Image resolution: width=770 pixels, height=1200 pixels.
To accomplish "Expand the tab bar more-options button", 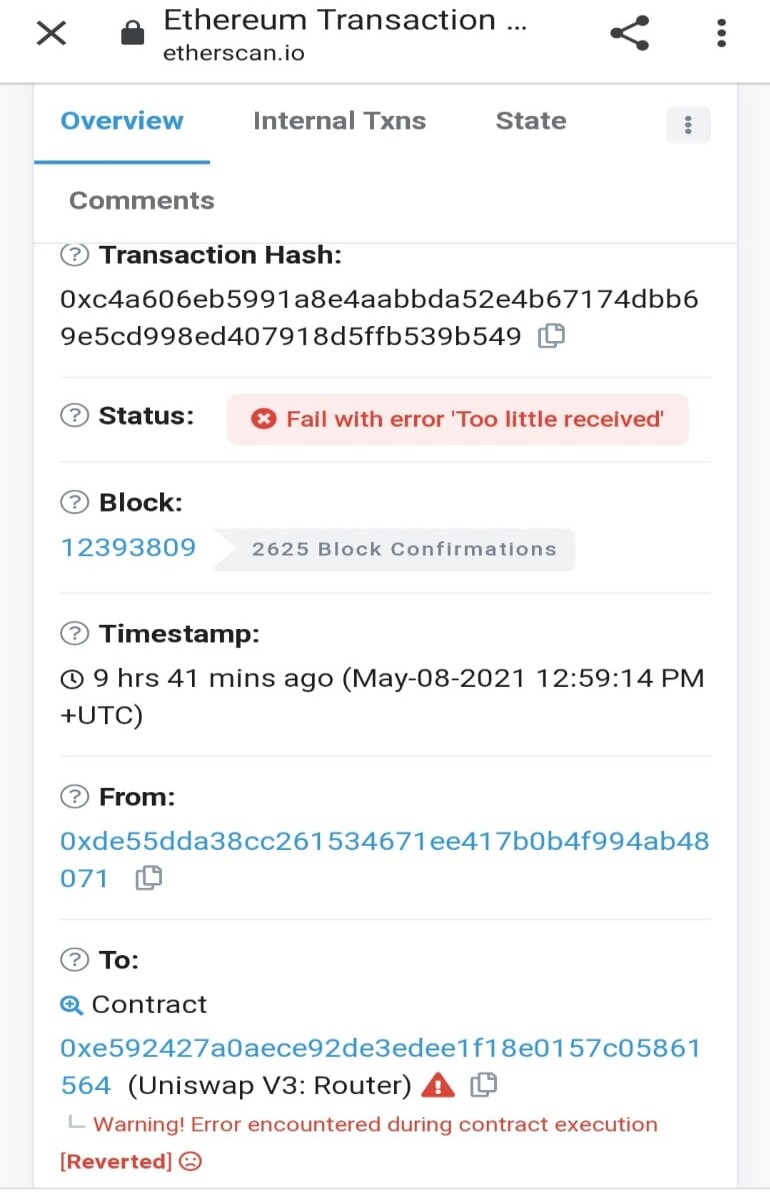I will coord(688,125).
